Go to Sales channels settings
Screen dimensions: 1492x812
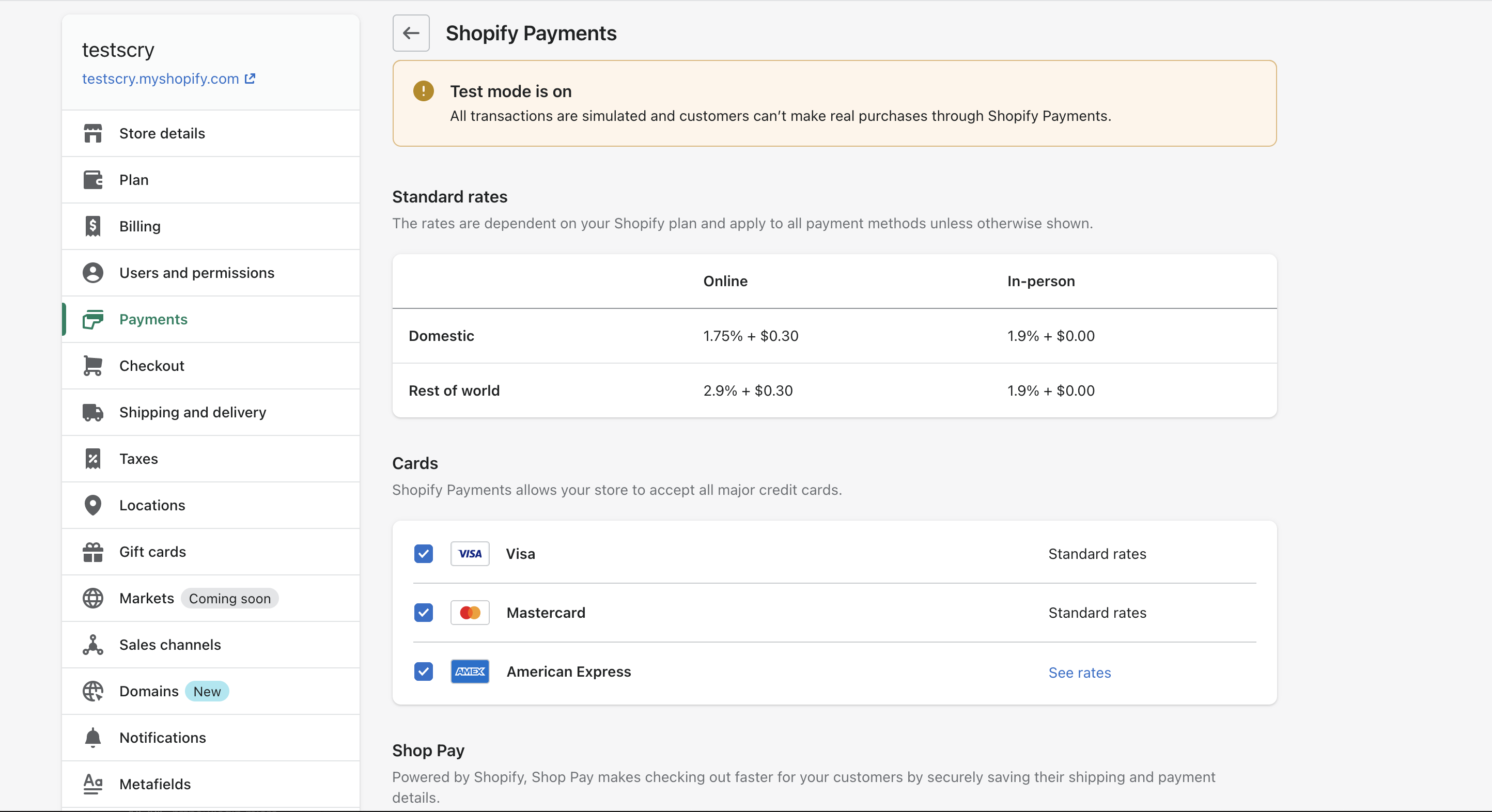coord(169,645)
